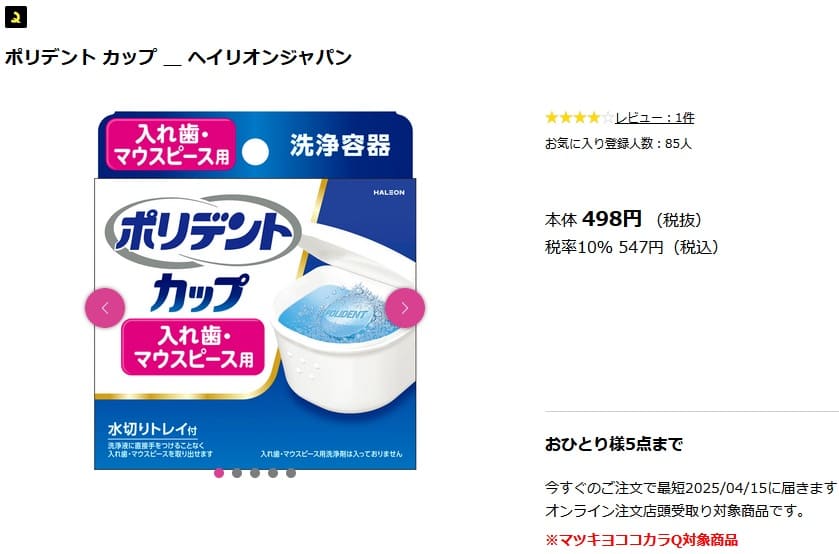This screenshot has height=554, width=839.
Task: Click the 498円 price text
Action: [x=612, y=218]
